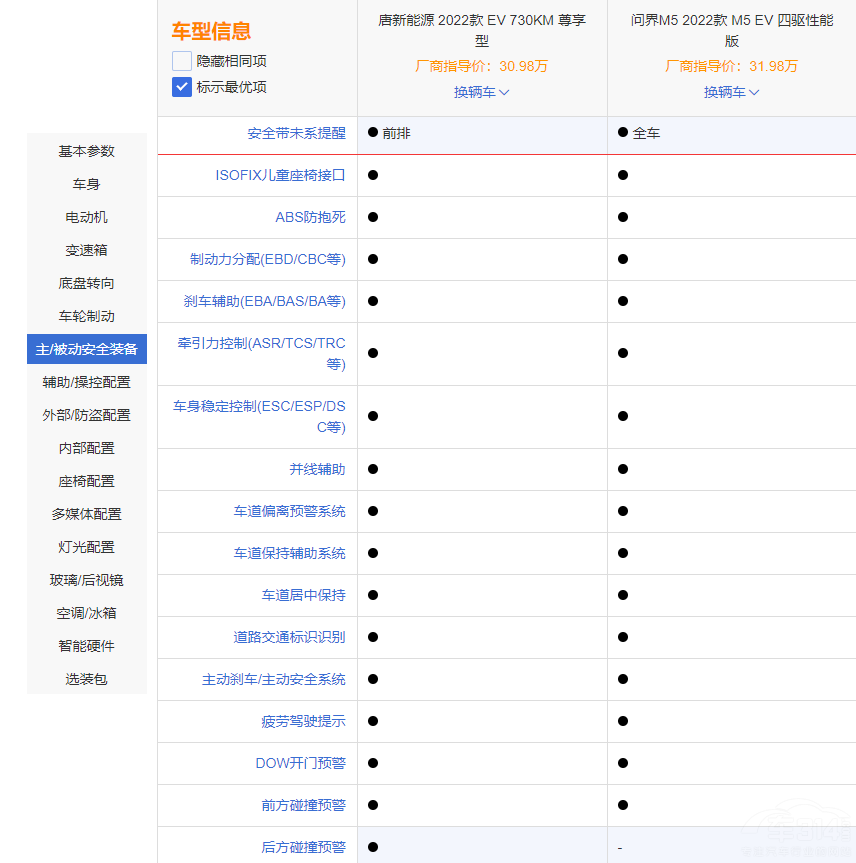Open 换辆车 dropdown for 问界M5

pos(731,92)
